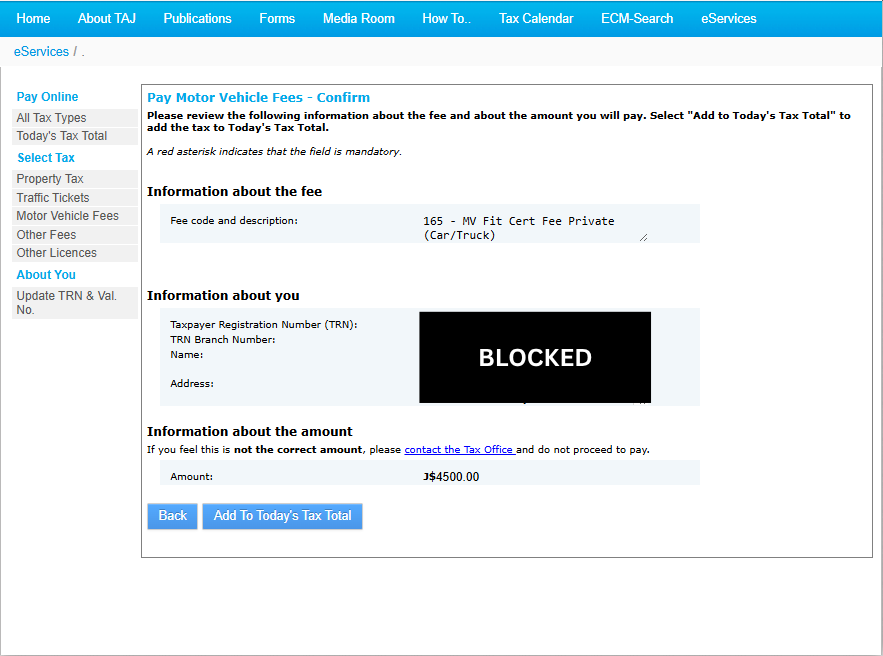Open the Media Room menu
Screen dimensions: 883x656
358,19
